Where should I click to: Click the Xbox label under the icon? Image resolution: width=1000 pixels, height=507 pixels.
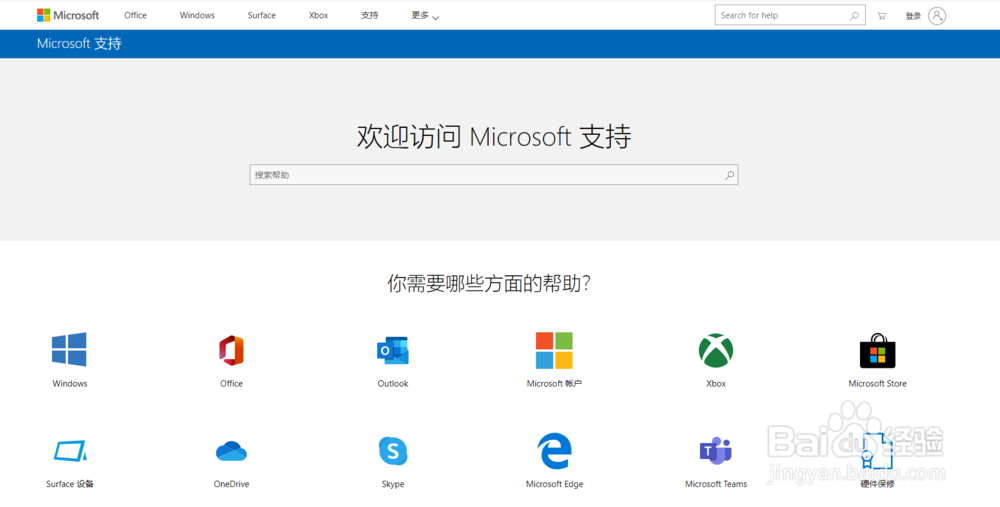[x=716, y=383]
